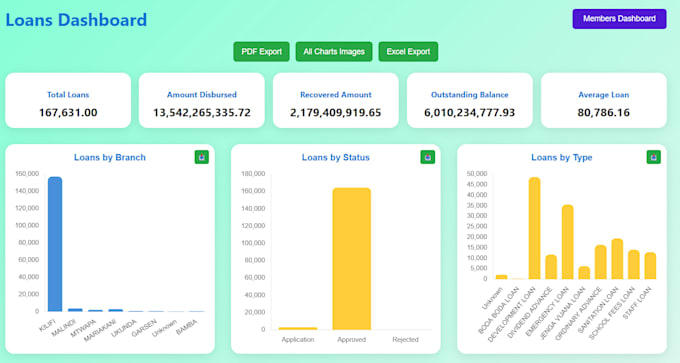This screenshot has width=680, height=363.
Task: Click the MARIAKANI bar in Loans by Branch
Action: tap(115, 310)
